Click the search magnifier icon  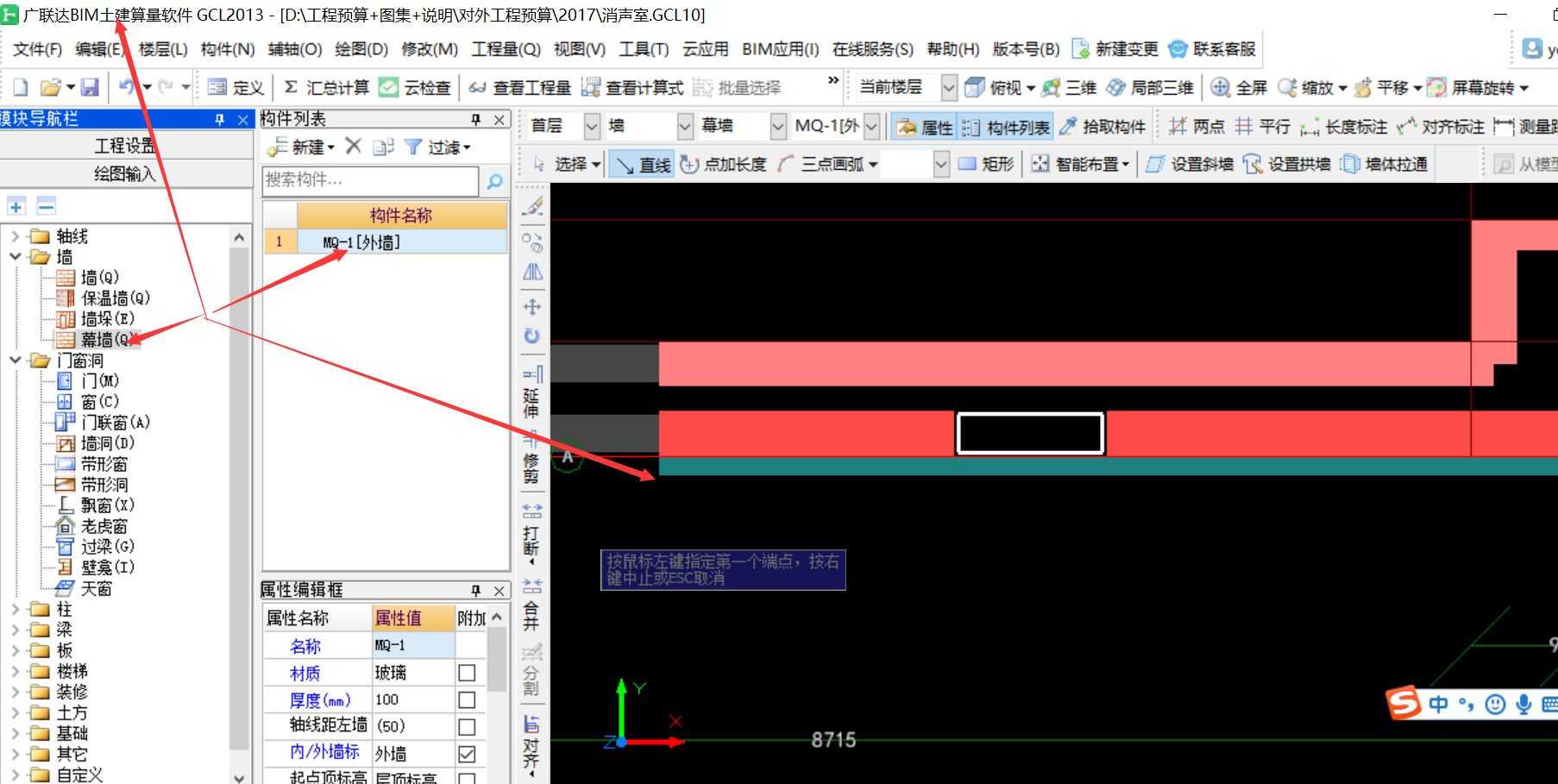point(495,181)
